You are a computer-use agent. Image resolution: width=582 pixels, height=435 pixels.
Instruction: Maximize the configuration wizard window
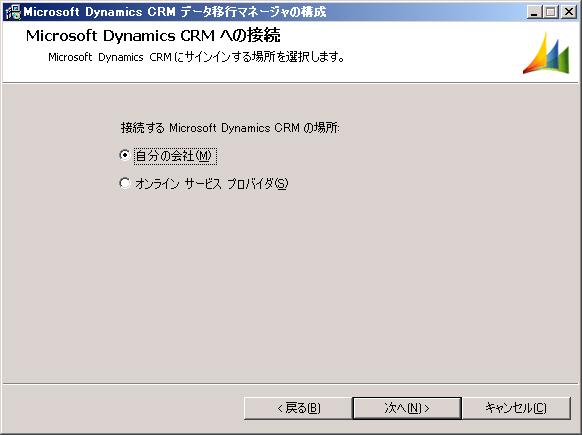coord(551,12)
